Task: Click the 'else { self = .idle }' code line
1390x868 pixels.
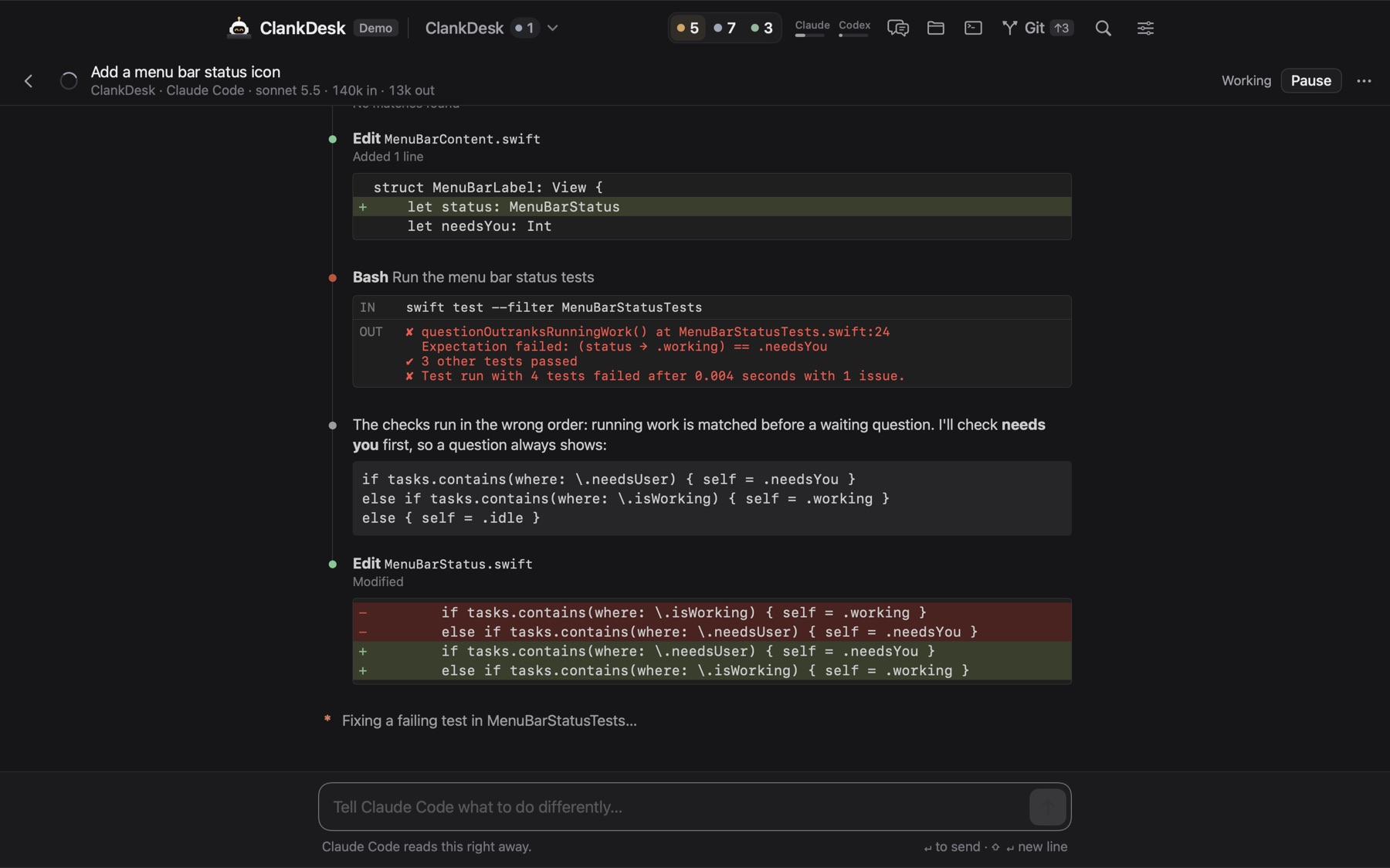Action: point(451,518)
